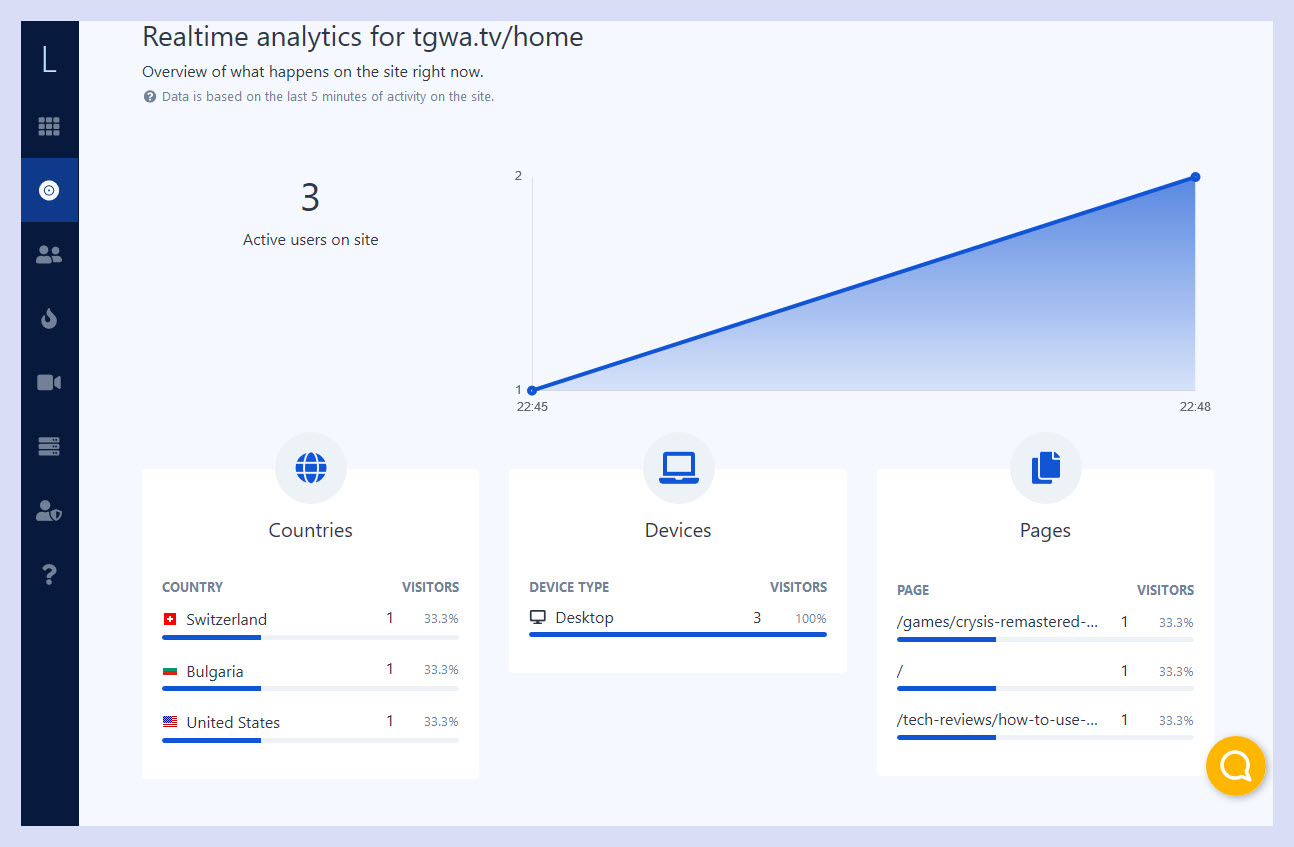Click VISITORS header in Pages card

(1165, 590)
